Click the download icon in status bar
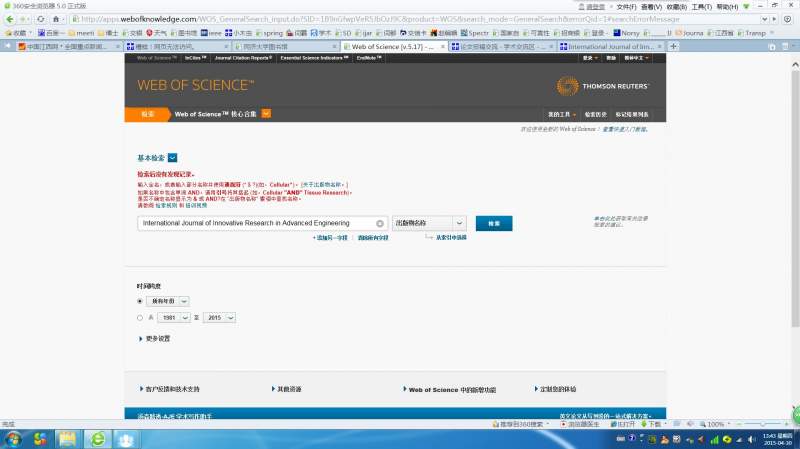 [x=652, y=424]
